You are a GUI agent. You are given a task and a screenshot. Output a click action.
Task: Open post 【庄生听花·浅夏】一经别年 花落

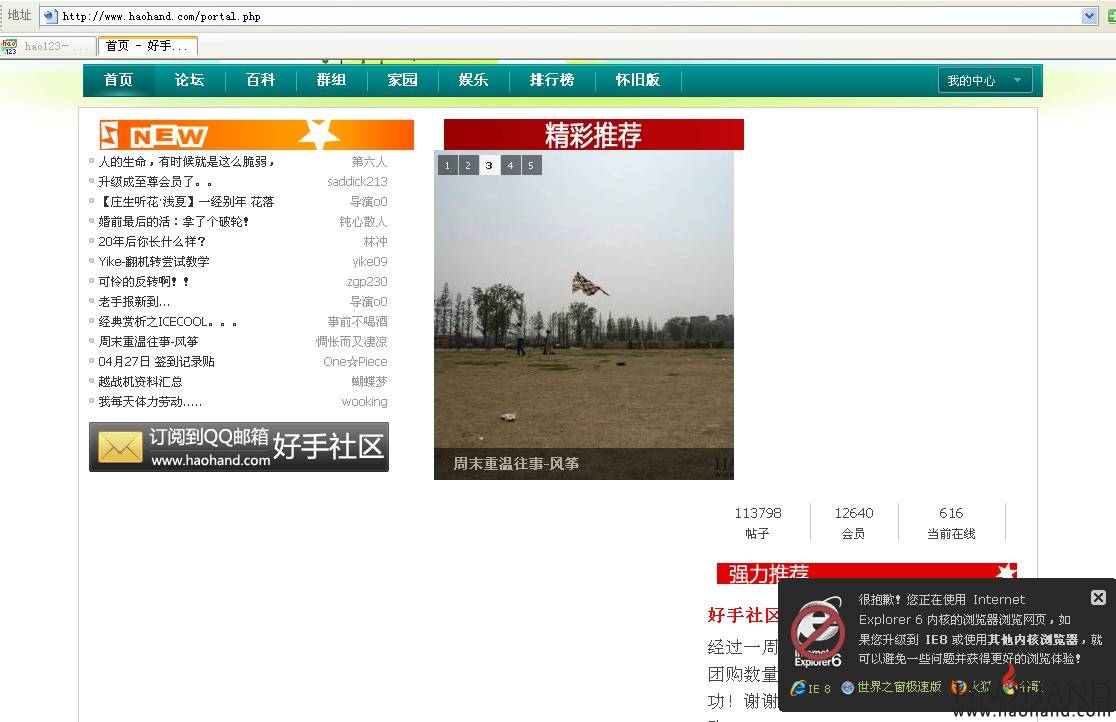[x=186, y=202]
